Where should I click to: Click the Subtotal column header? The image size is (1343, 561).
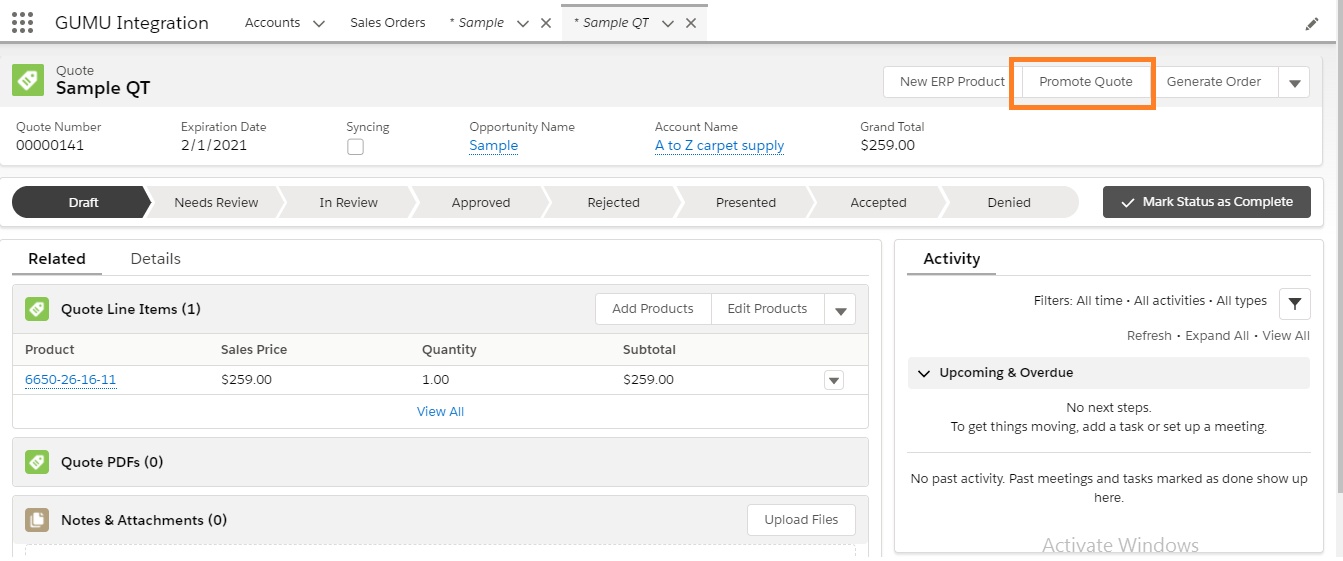click(649, 350)
